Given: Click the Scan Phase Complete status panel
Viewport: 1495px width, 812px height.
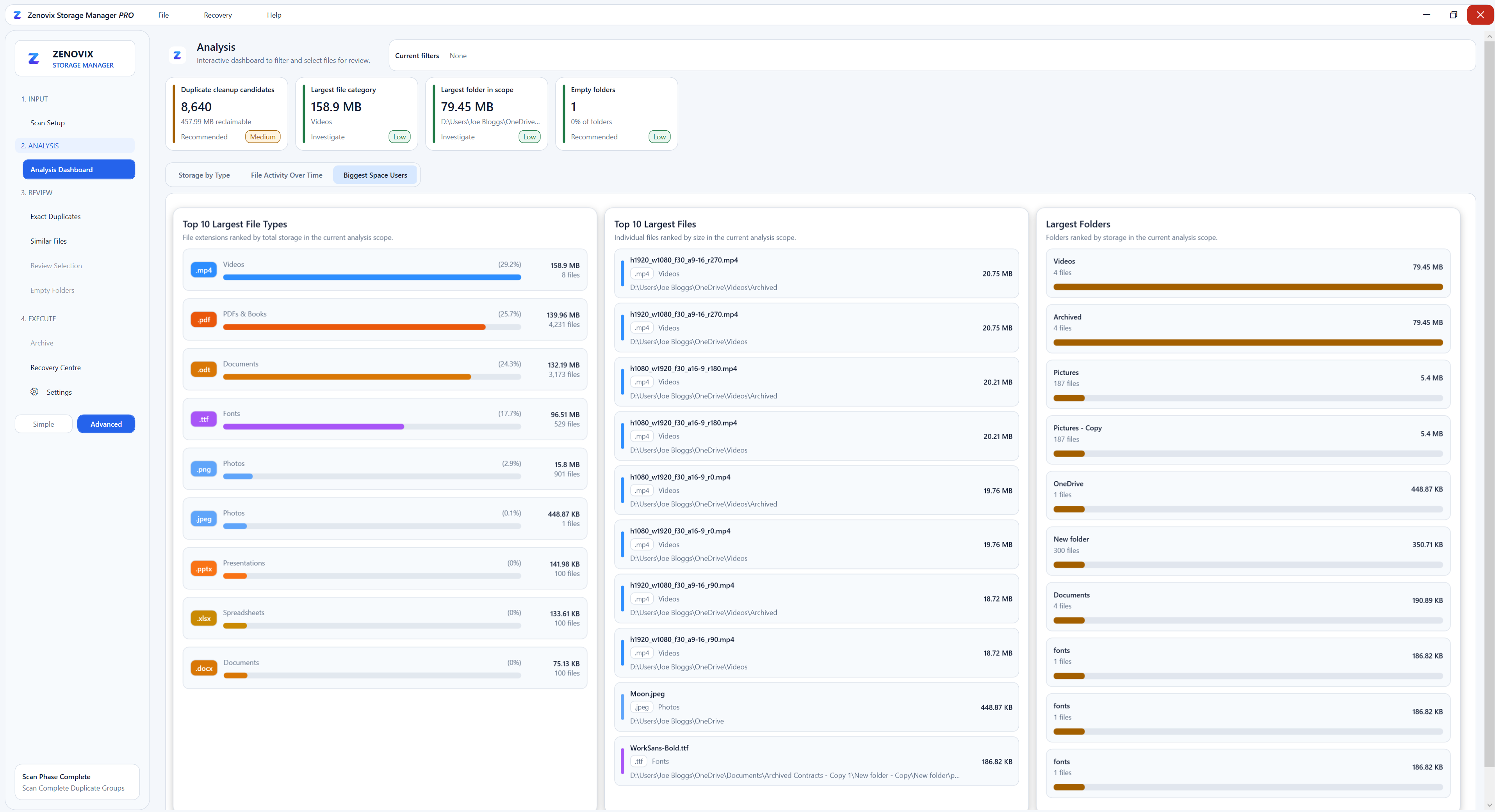Looking at the screenshot, I should 77,782.
